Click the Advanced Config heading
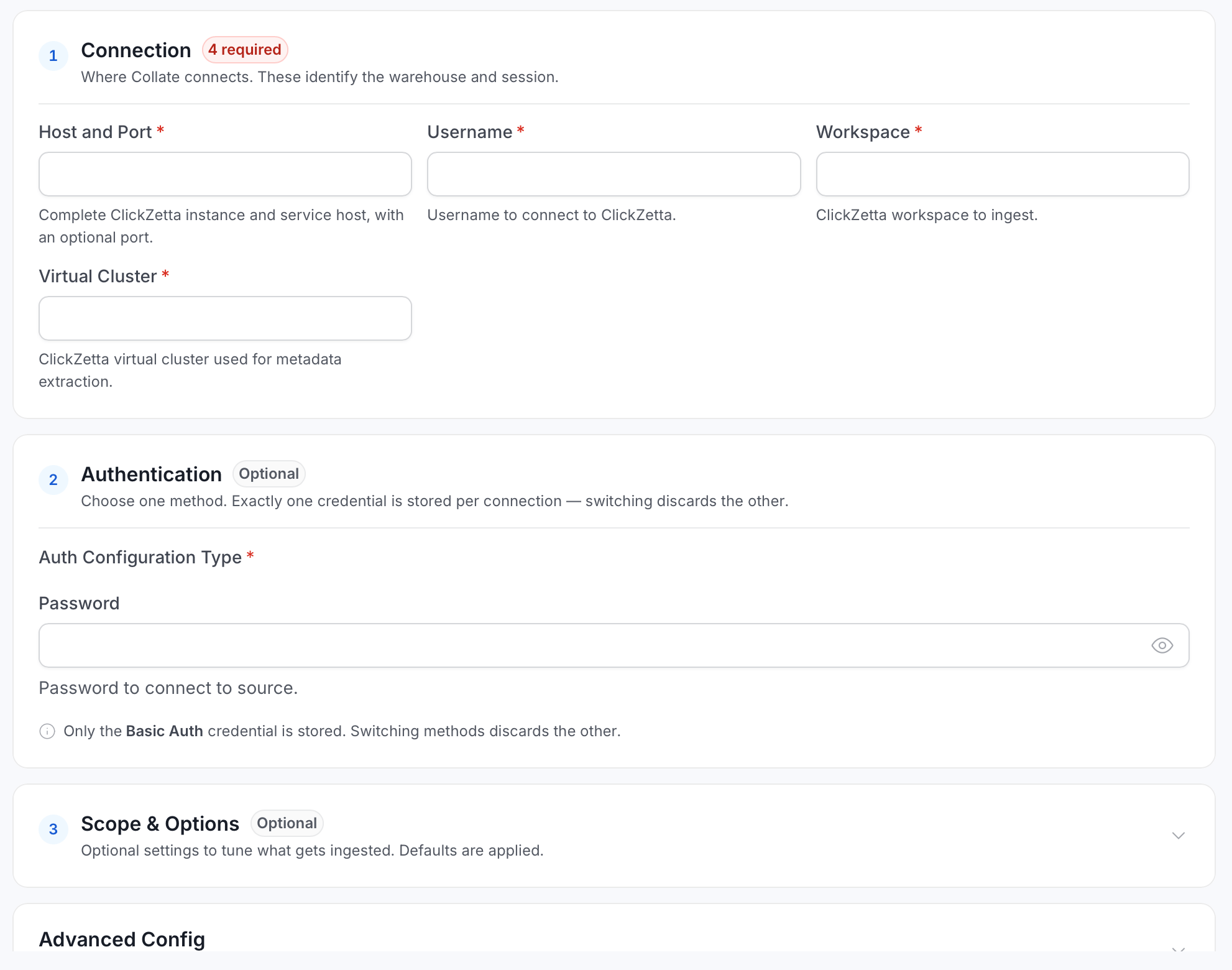The image size is (1232, 970). point(122,940)
